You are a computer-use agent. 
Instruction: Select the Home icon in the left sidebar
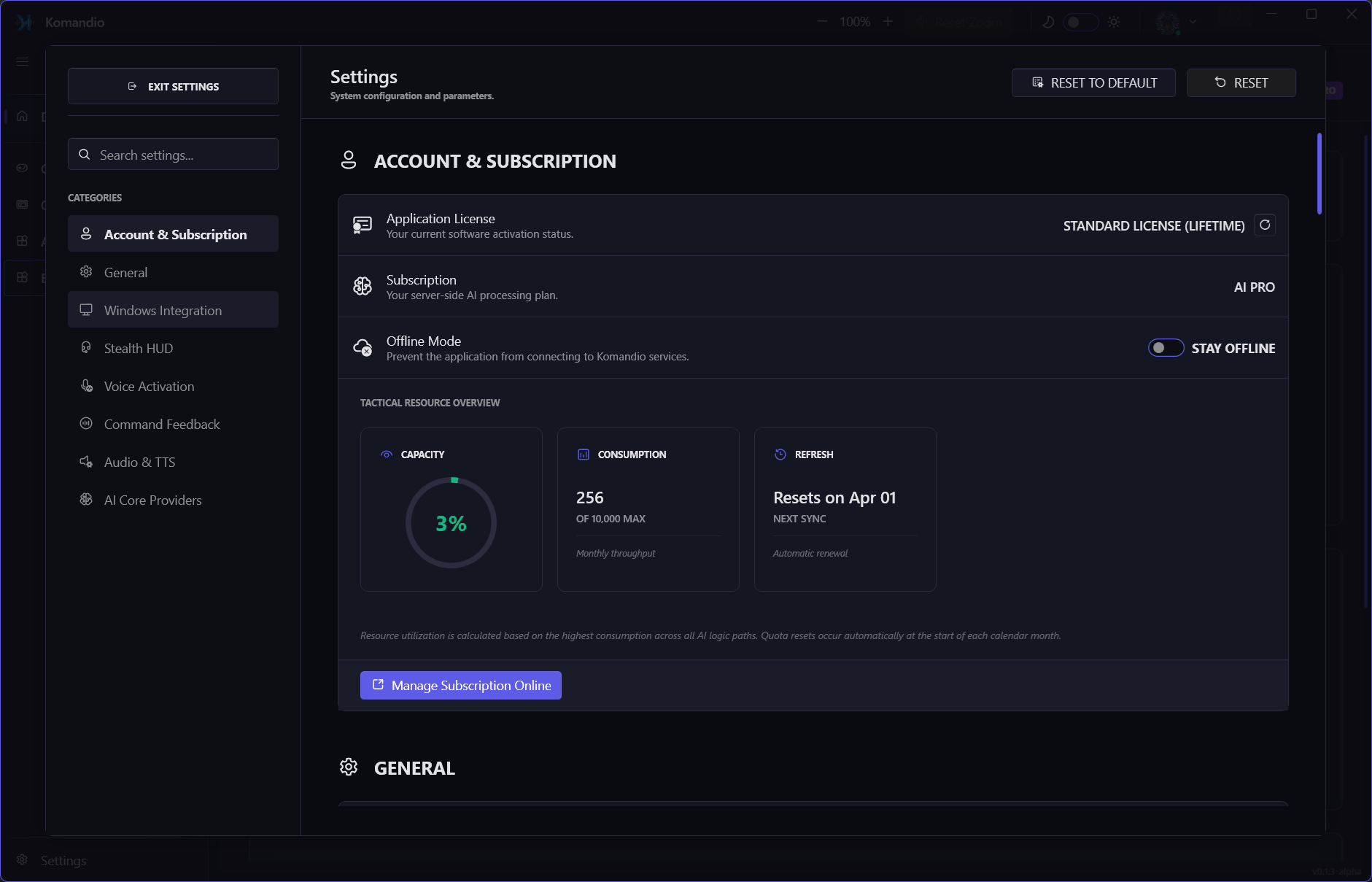[21, 115]
